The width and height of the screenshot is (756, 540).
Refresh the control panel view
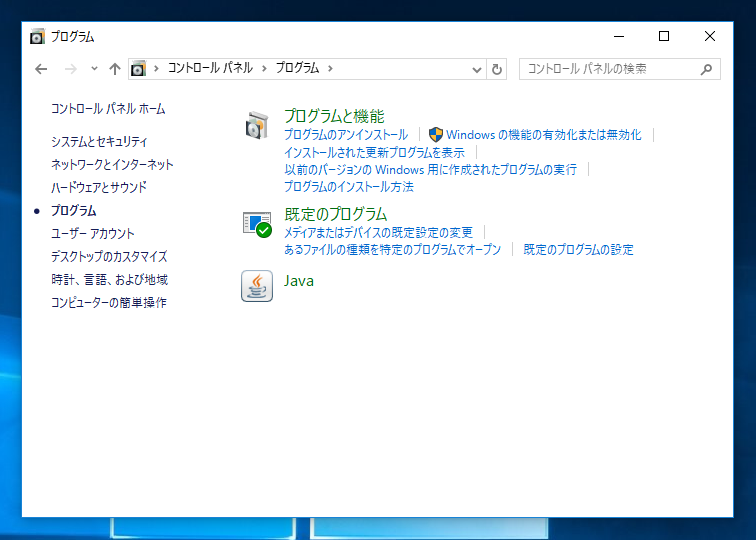tap(497, 69)
